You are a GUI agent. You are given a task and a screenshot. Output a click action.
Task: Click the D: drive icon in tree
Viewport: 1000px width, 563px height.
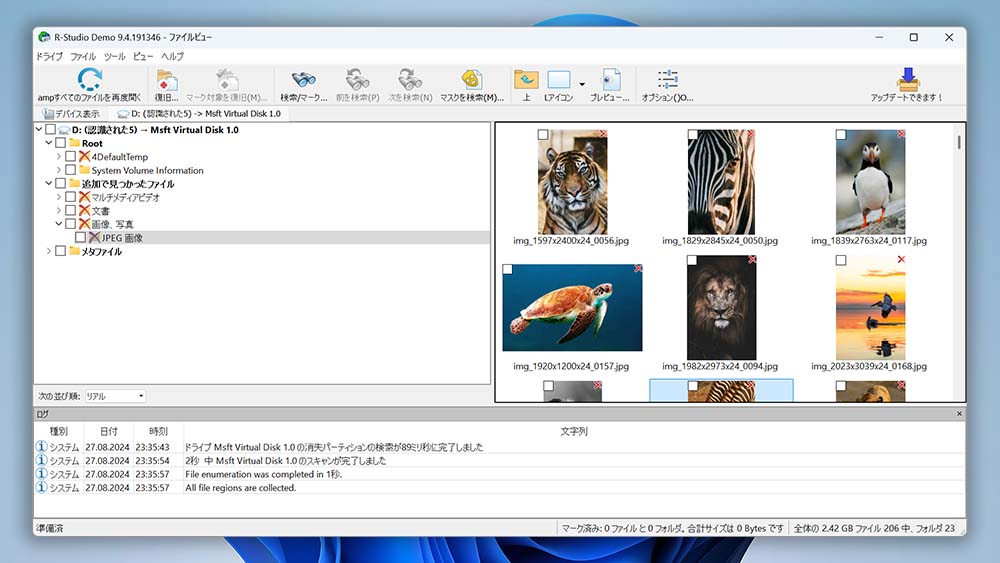pos(64,129)
